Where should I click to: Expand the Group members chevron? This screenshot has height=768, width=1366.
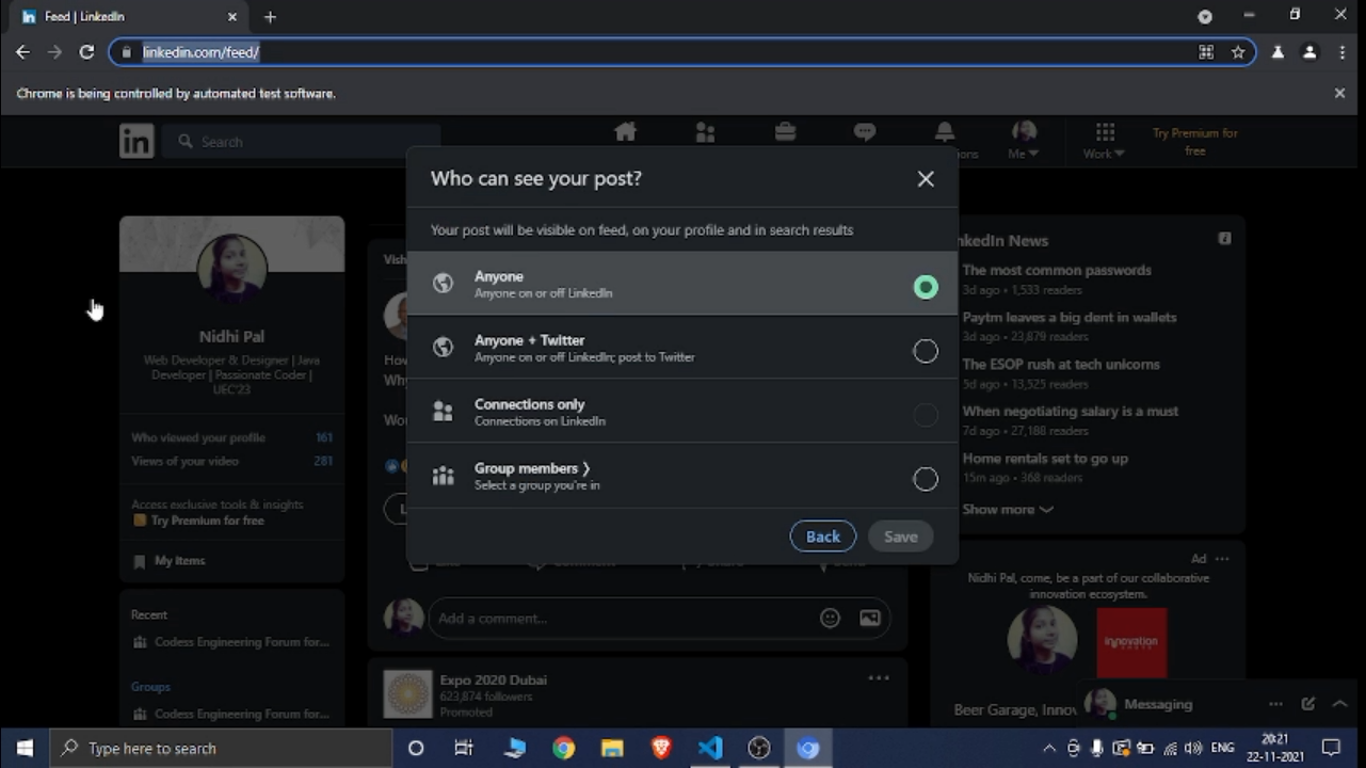tap(586, 468)
